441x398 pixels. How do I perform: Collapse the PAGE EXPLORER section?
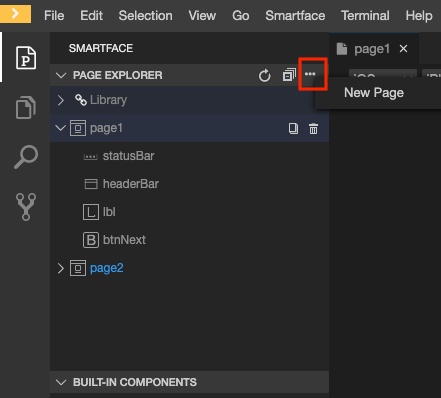click(61, 75)
